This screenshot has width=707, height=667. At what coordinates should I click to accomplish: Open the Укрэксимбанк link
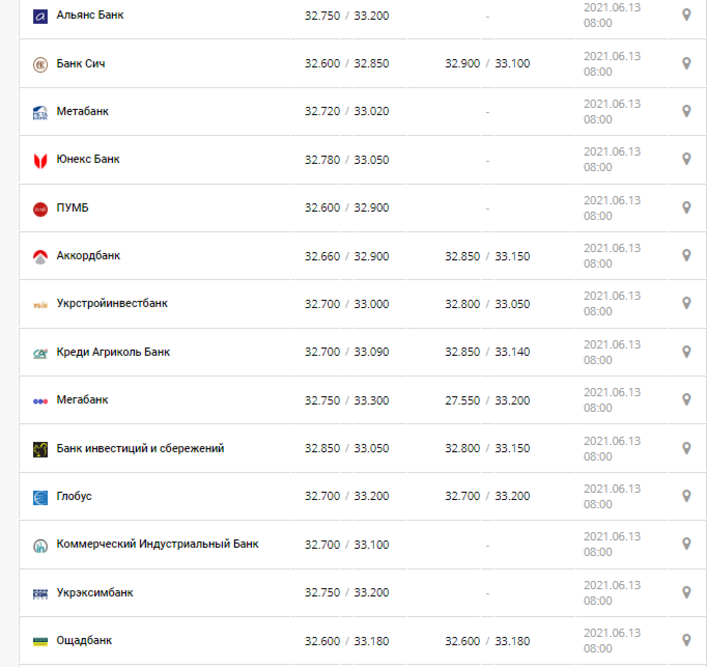click(95, 593)
